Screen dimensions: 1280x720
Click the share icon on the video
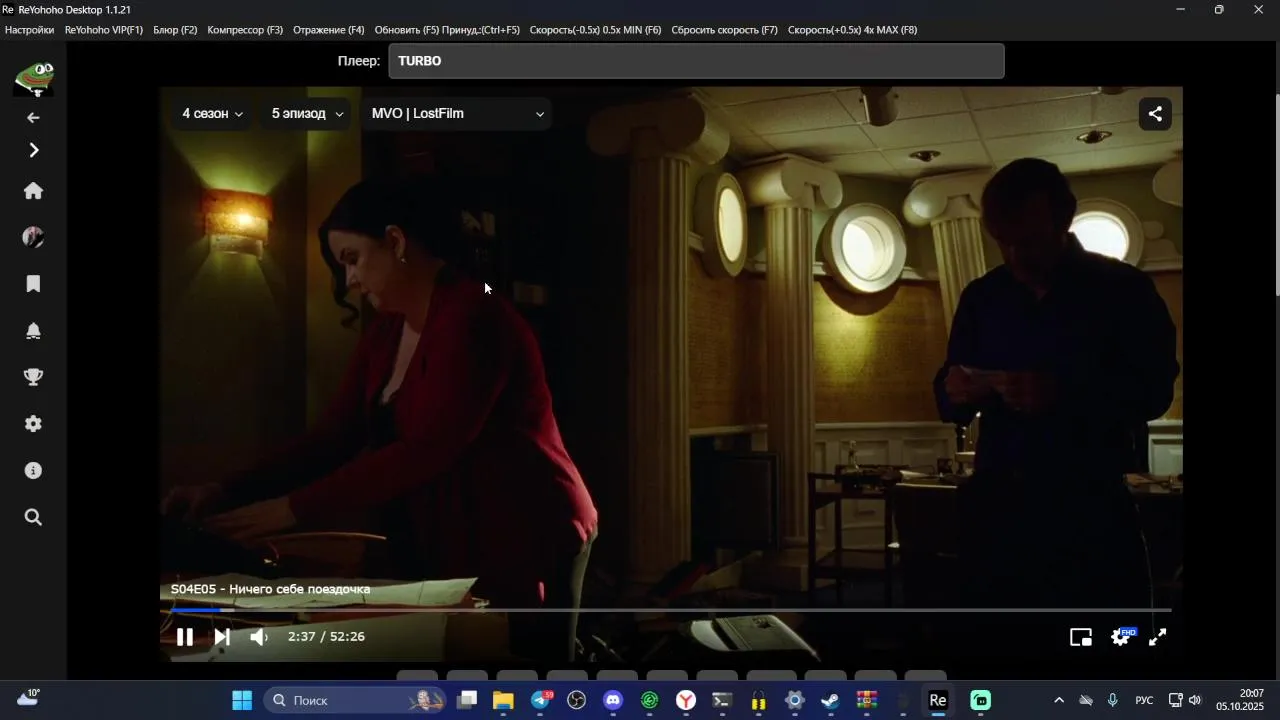click(x=1155, y=114)
